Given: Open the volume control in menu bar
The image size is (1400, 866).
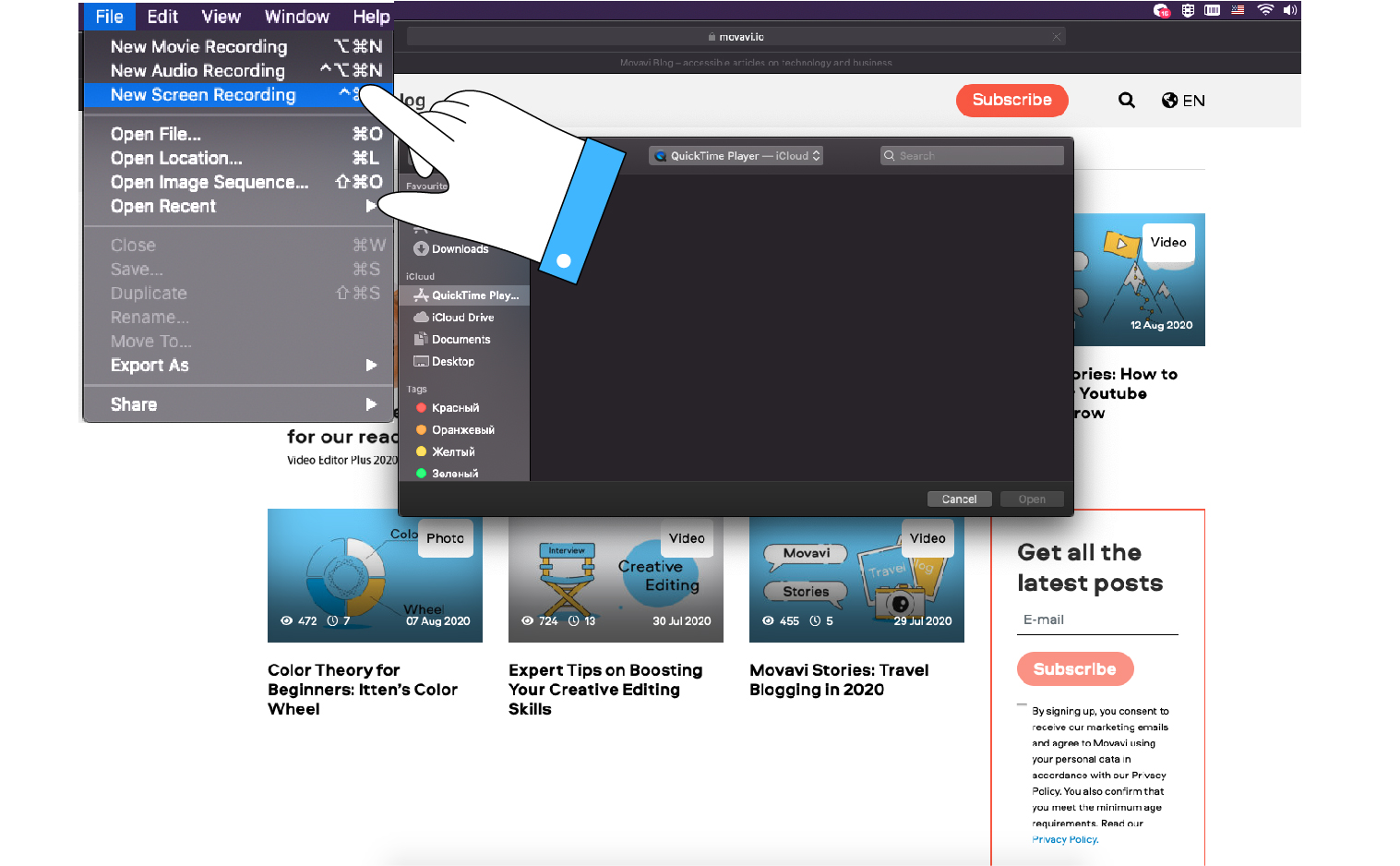Looking at the screenshot, I should [x=1290, y=10].
